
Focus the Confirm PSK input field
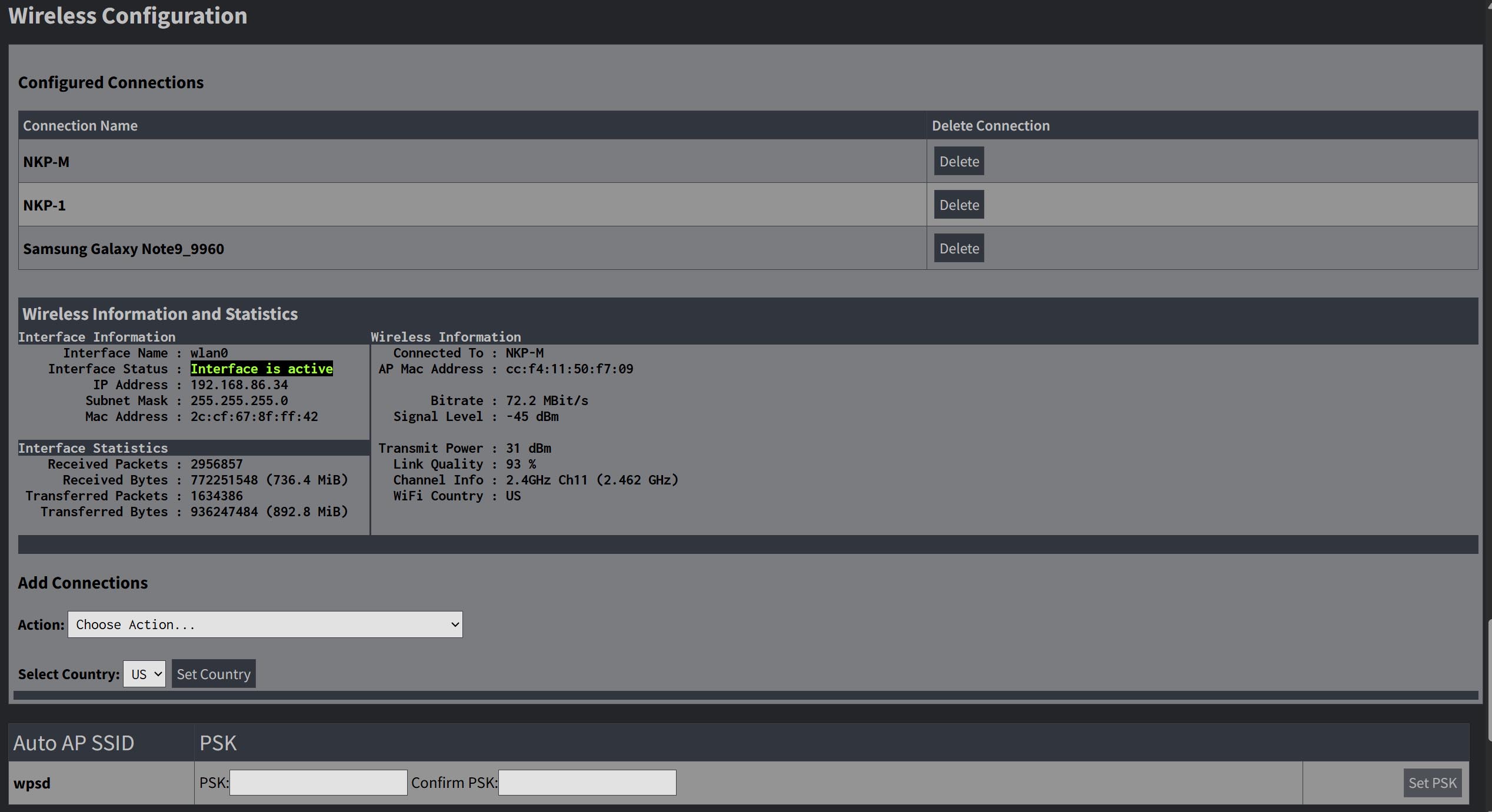pyautogui.click(x=587, y=783)
